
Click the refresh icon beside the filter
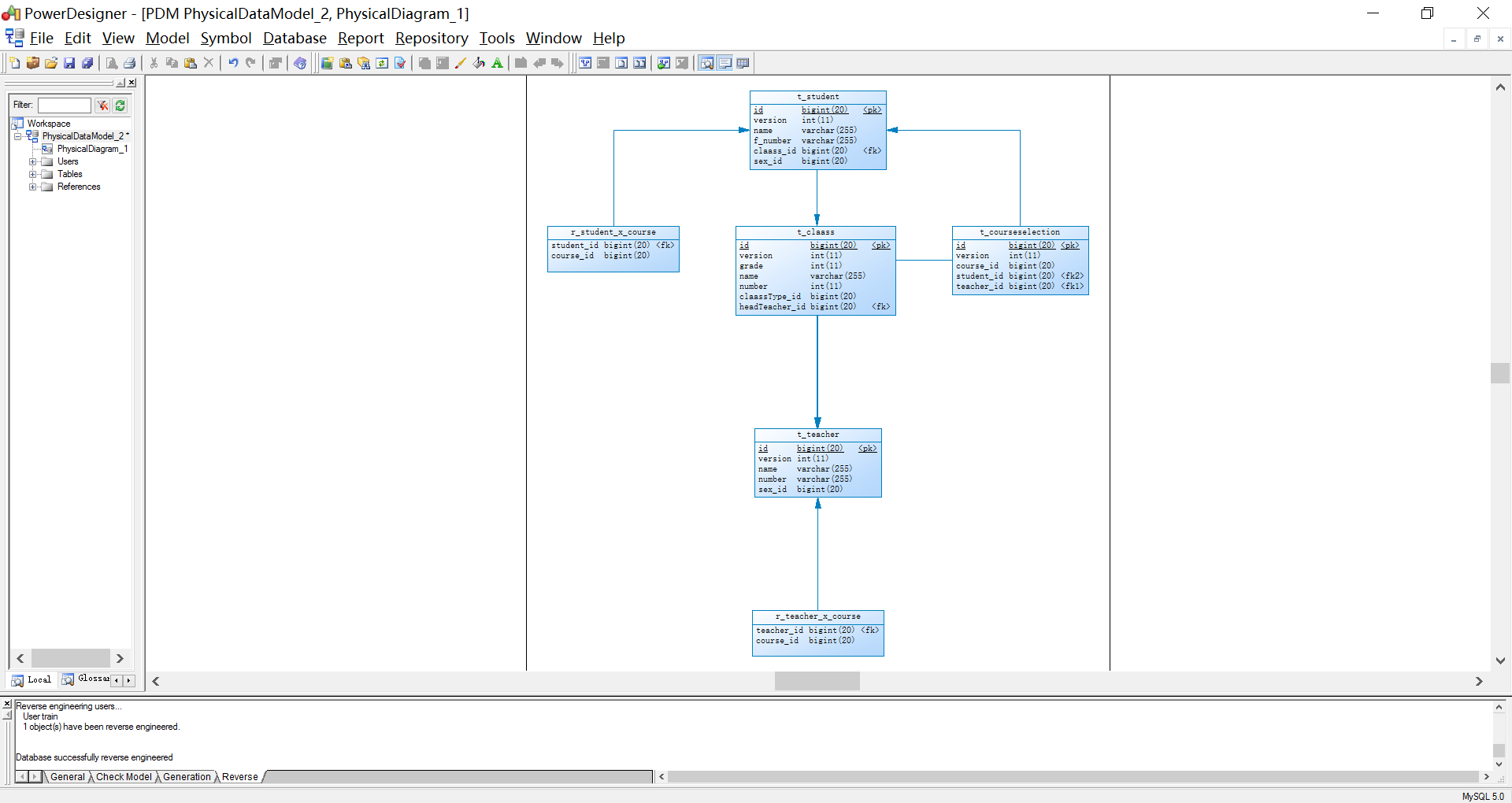click(119, 105)
